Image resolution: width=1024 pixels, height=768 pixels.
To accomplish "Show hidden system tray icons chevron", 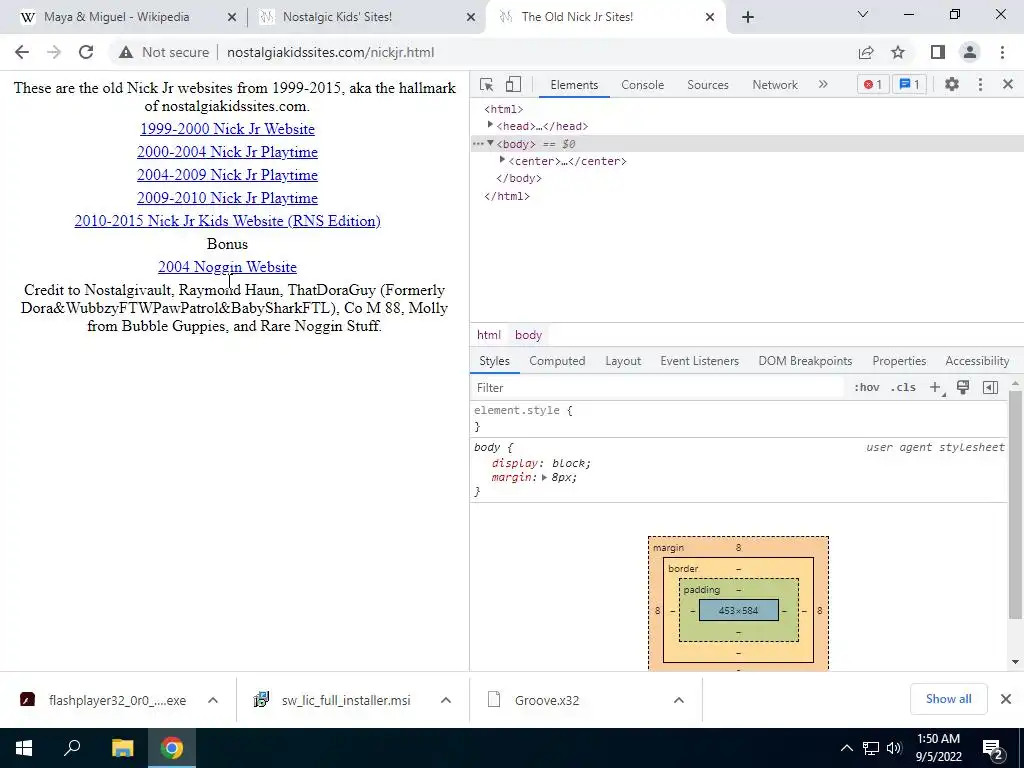I will [x=846, y=748].
